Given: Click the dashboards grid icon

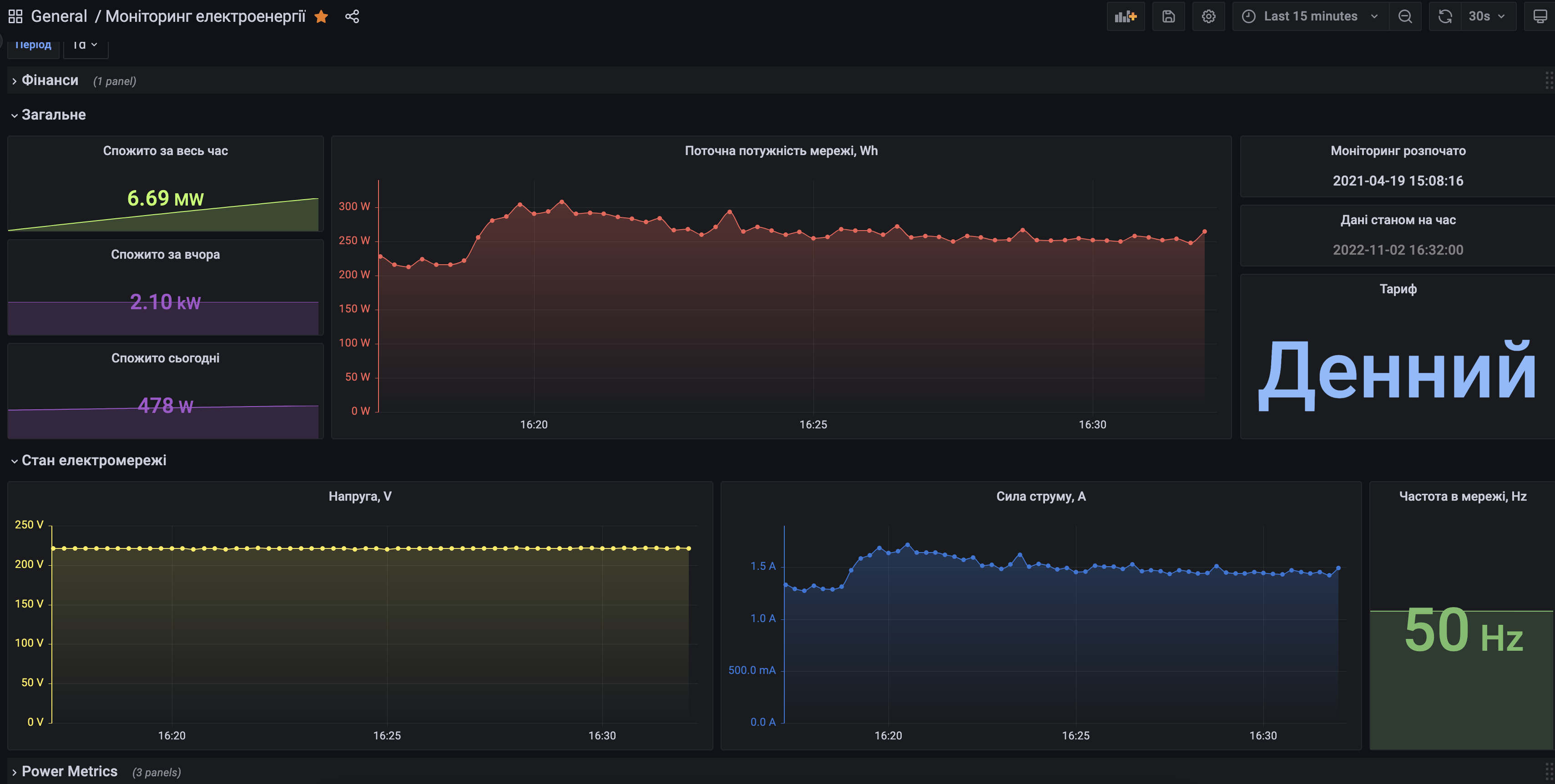Looking at the screenshot, I should pos(15,16).
